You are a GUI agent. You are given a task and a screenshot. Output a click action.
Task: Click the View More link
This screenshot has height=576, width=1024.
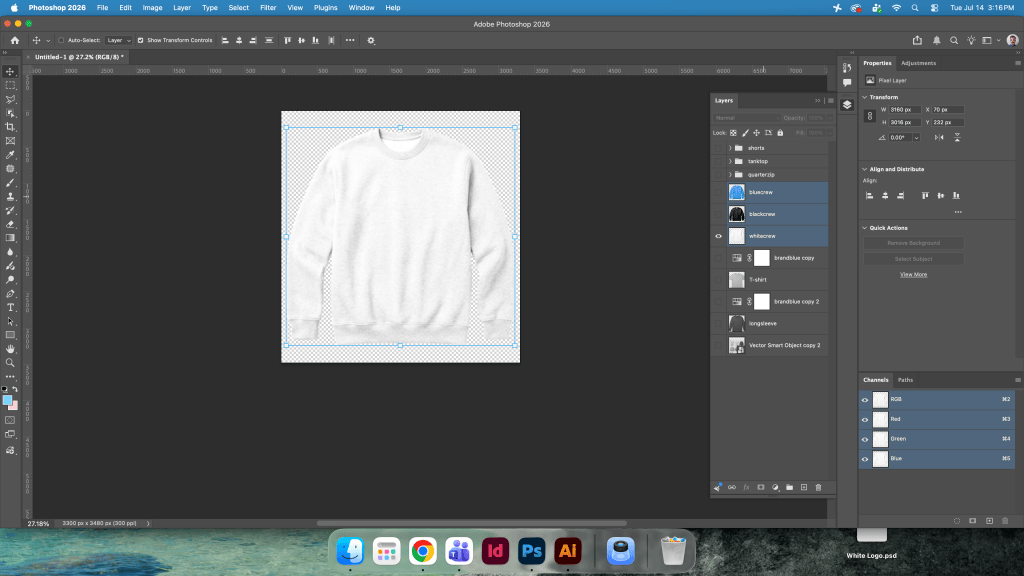[913, 274]
